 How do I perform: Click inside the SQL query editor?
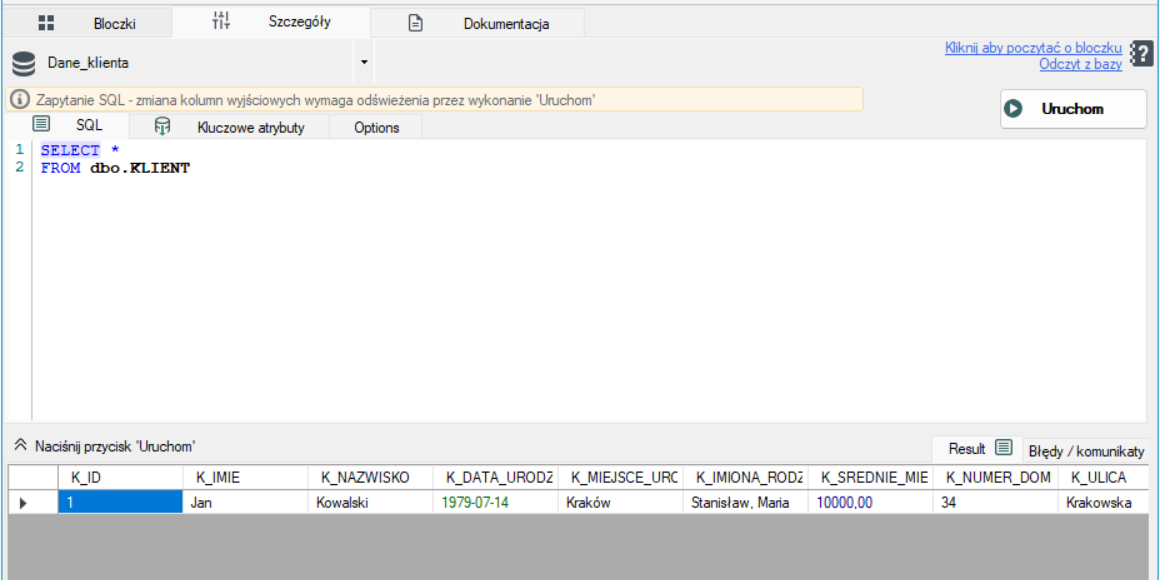click(x=592, y=281)
